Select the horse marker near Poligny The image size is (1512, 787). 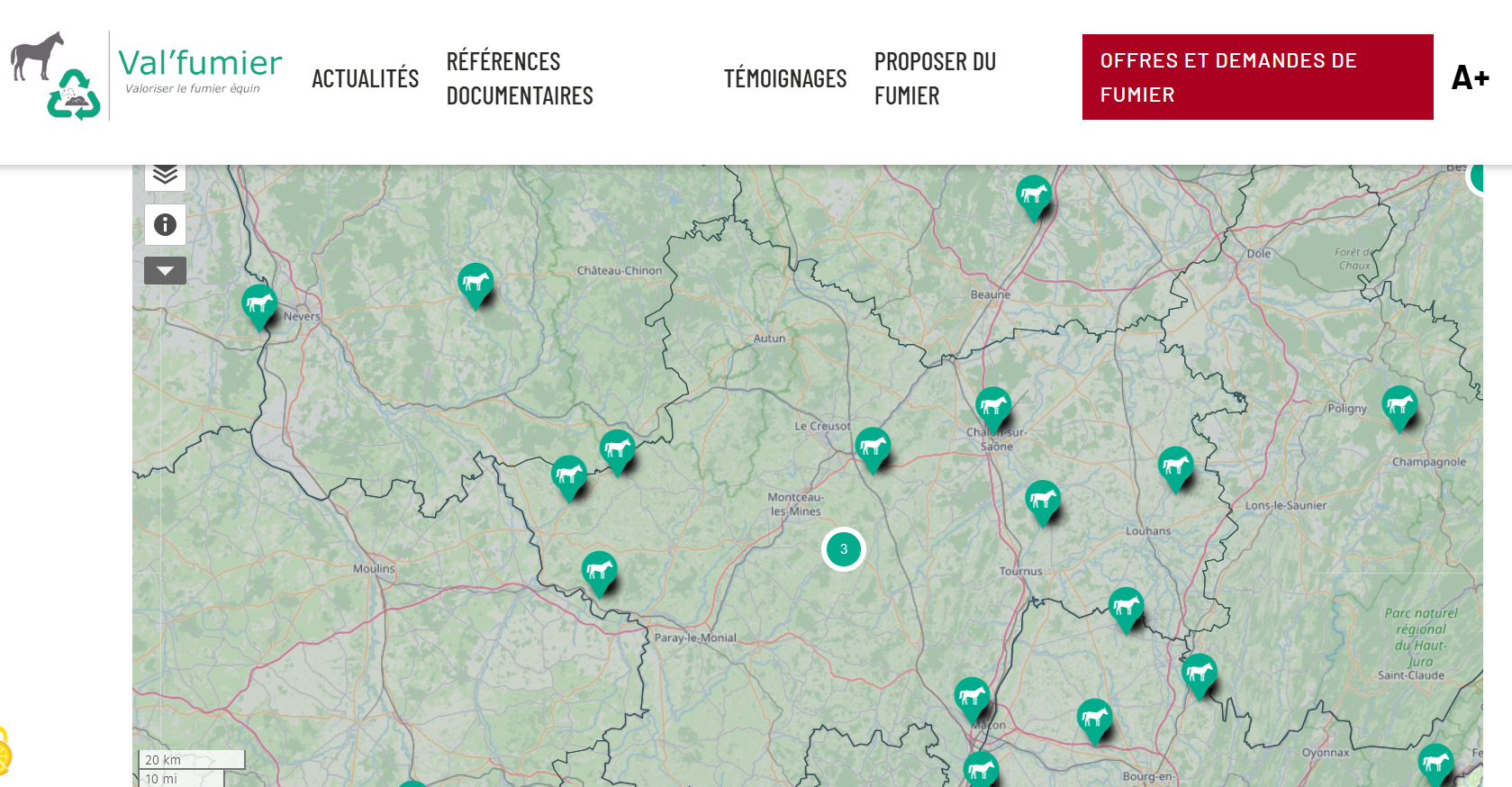pos(1399,405)
